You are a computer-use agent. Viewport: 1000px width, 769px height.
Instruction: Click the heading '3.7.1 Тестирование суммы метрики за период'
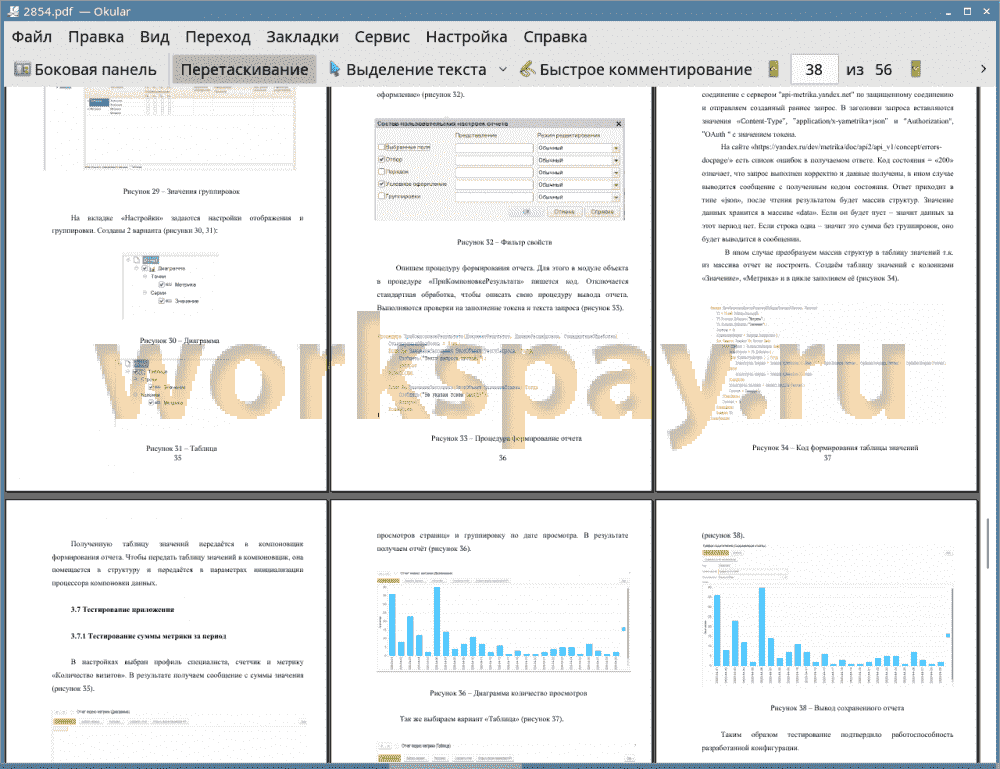(148, 636)
